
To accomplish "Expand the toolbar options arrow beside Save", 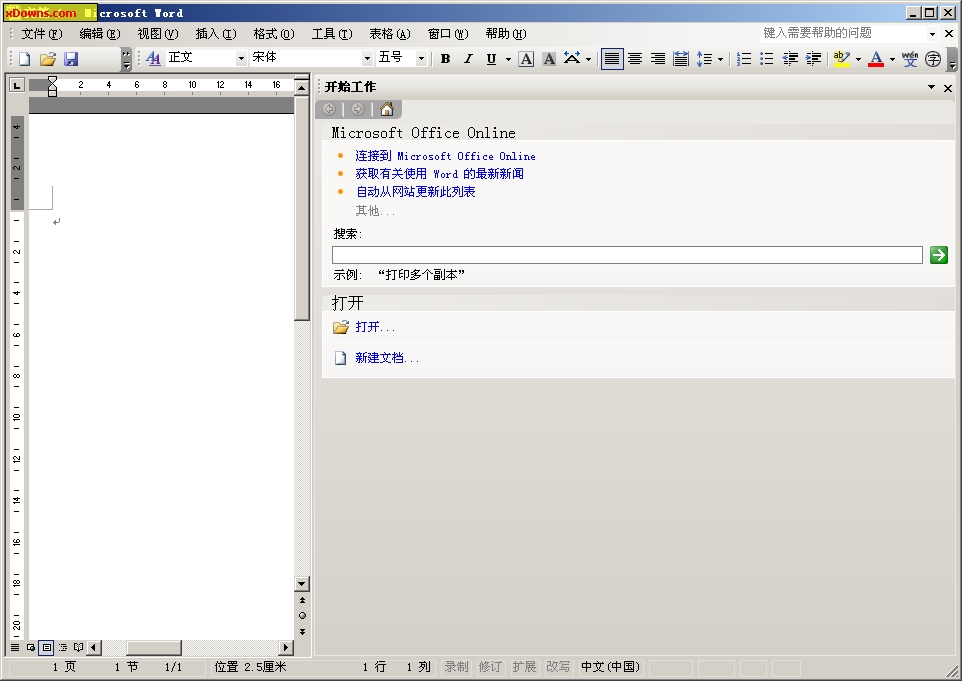I will [x=126, y=59].
